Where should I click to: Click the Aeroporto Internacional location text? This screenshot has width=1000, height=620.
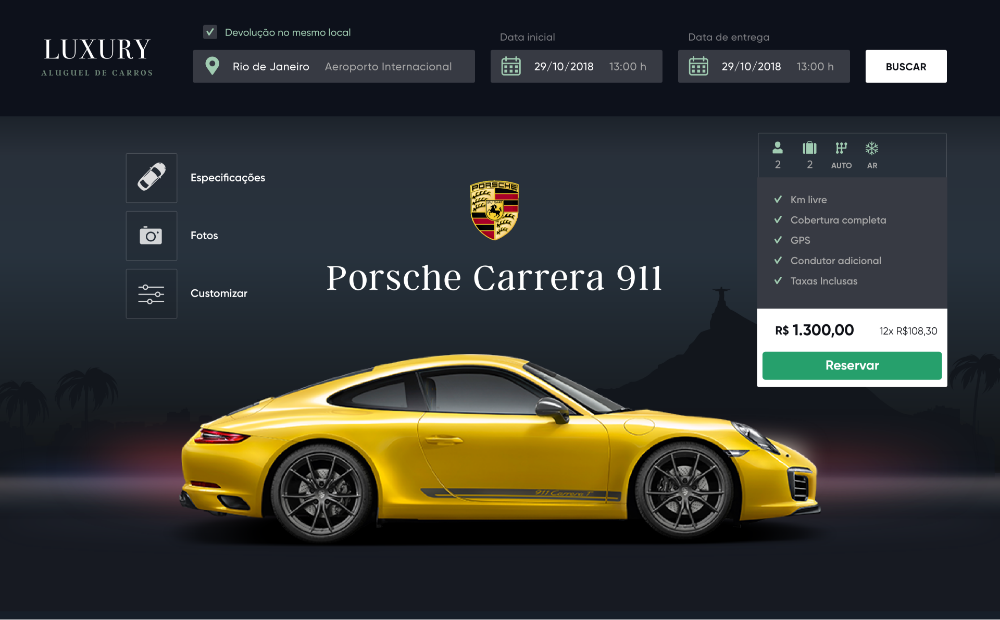click(388, 66)
